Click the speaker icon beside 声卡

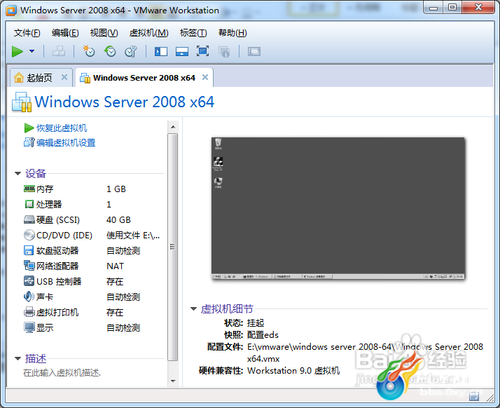tap(29, 296)
